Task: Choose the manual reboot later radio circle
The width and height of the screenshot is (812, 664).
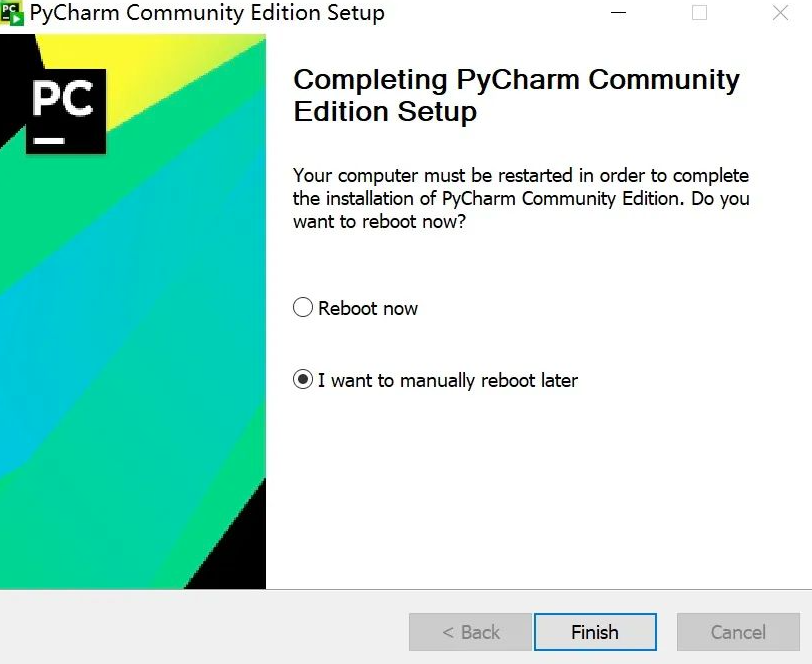Action: pos(303,379)
